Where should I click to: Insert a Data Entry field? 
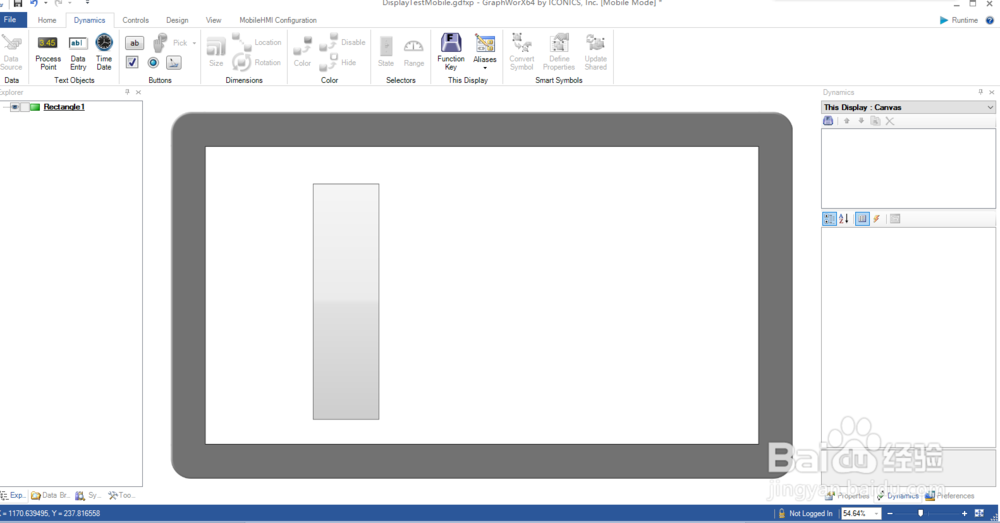coord(78,52)
